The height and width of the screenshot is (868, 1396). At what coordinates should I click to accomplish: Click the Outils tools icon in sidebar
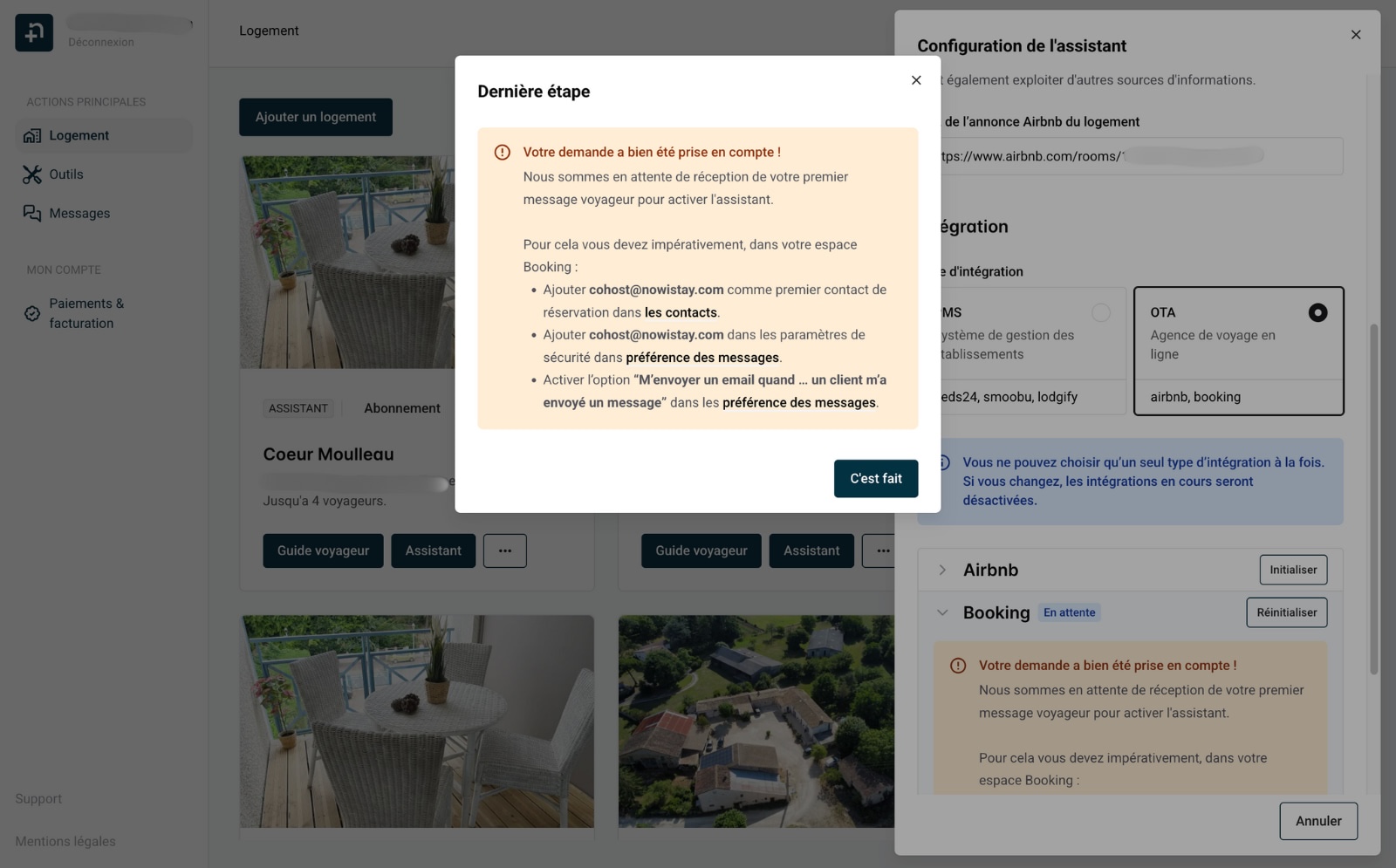tap(32, 174)
